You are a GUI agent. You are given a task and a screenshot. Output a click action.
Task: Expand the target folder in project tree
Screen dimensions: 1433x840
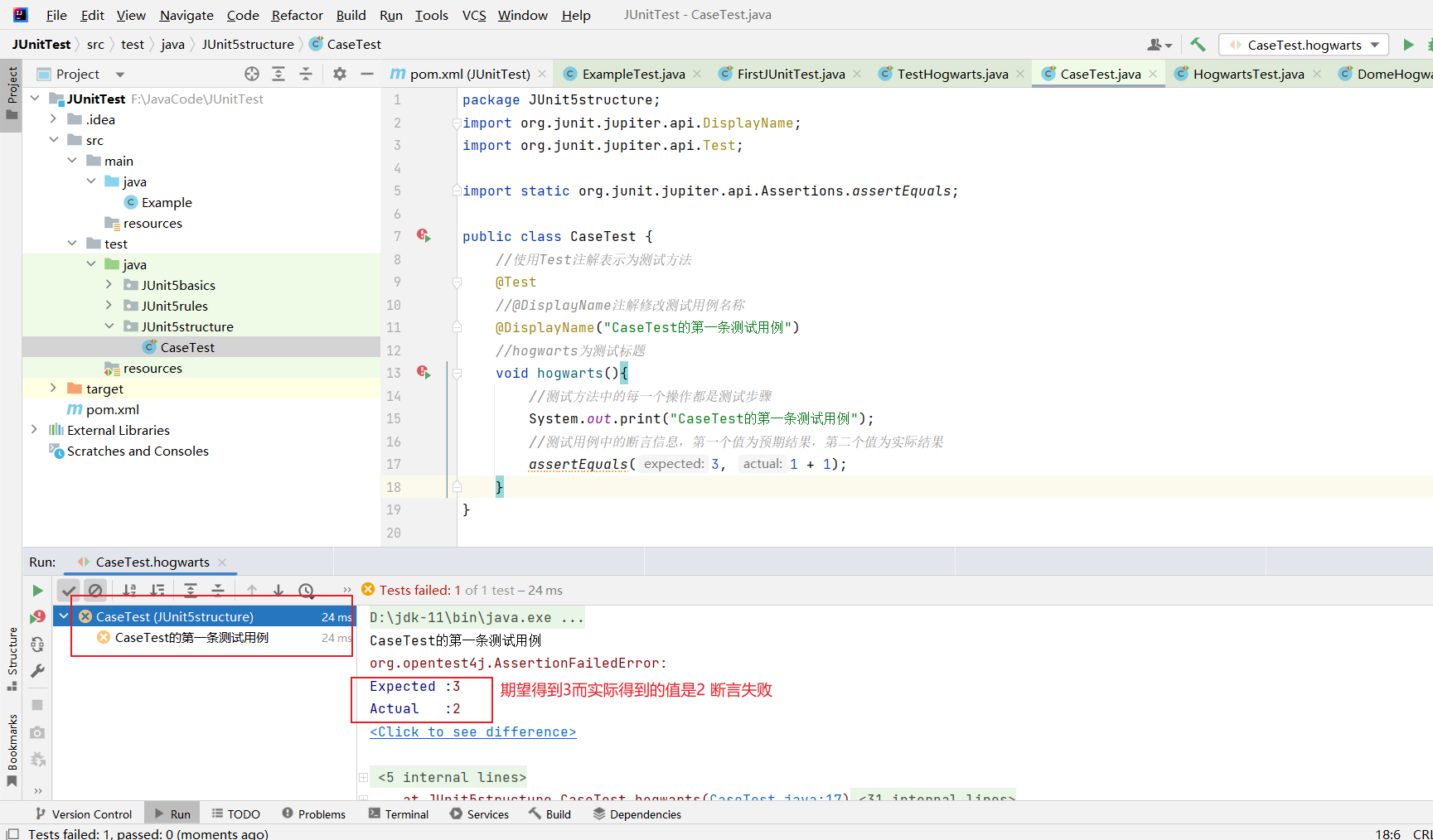point(53,389)
